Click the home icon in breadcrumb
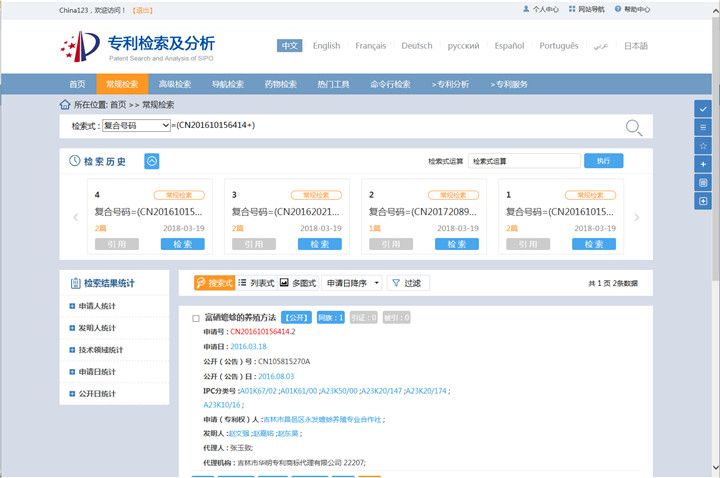Screen dimensions: 720x478 (65, 105)
